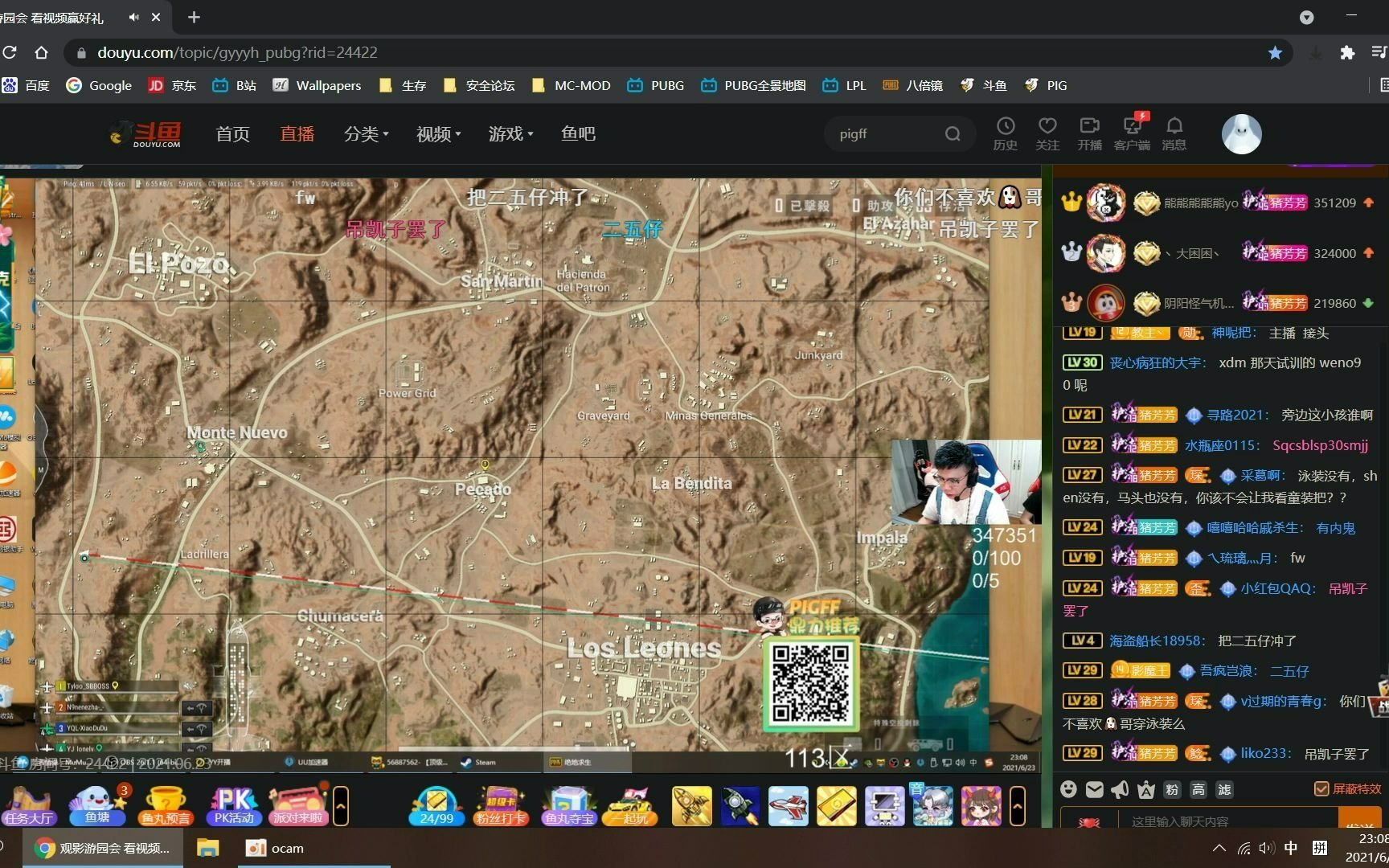Click the chat input 这里输入聊天内容
Screen dimensions: 1389x868
1227,820
